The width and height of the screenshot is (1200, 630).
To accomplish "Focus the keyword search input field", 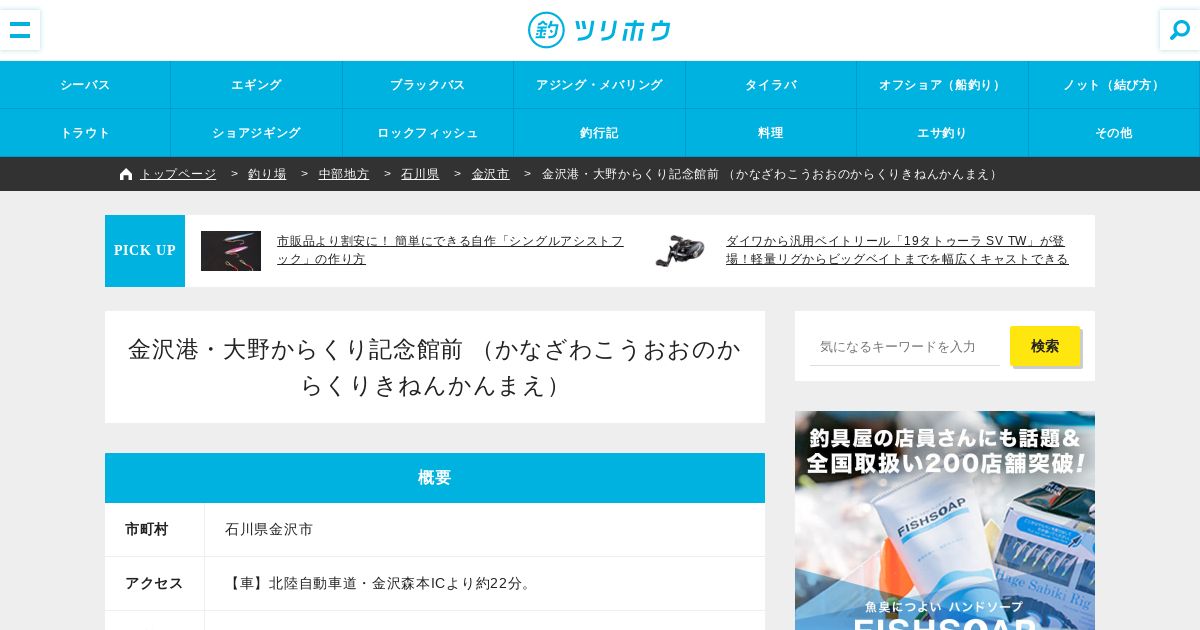I will (x=905, y=346).
